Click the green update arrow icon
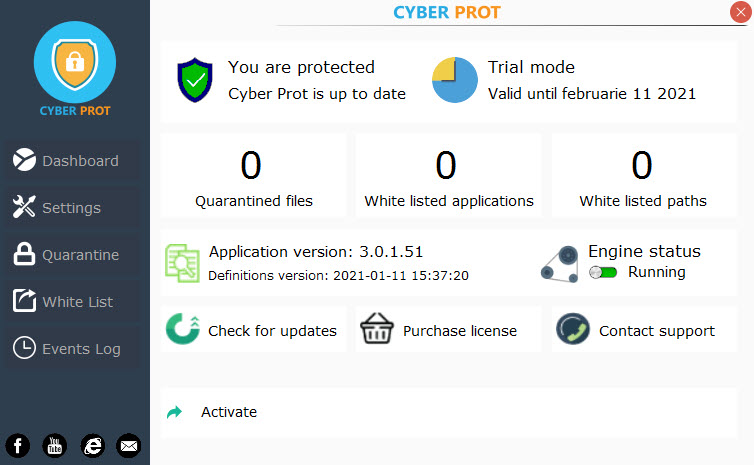The image size is (754, 465). (x=182, y=329)
